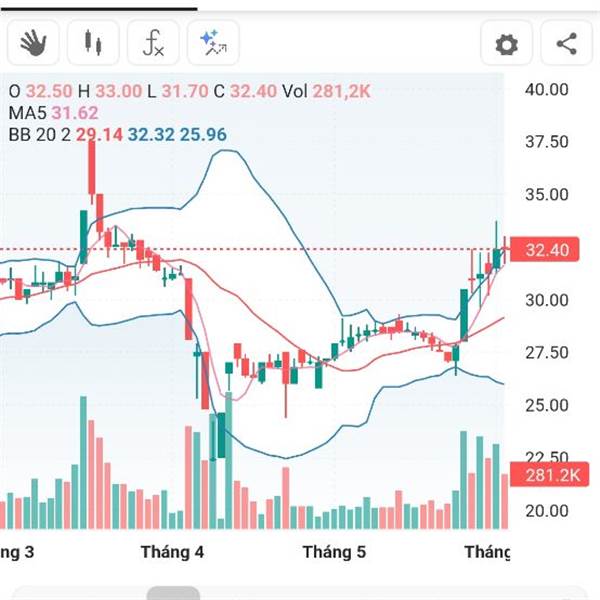Select the hand pan tool
Viewport: 600px width, 600px height.
click(34, 43)
